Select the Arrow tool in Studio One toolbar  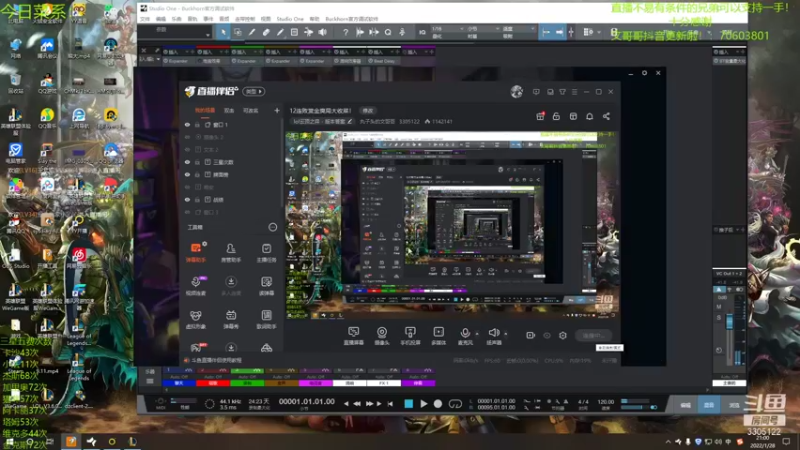coord(223,32)
